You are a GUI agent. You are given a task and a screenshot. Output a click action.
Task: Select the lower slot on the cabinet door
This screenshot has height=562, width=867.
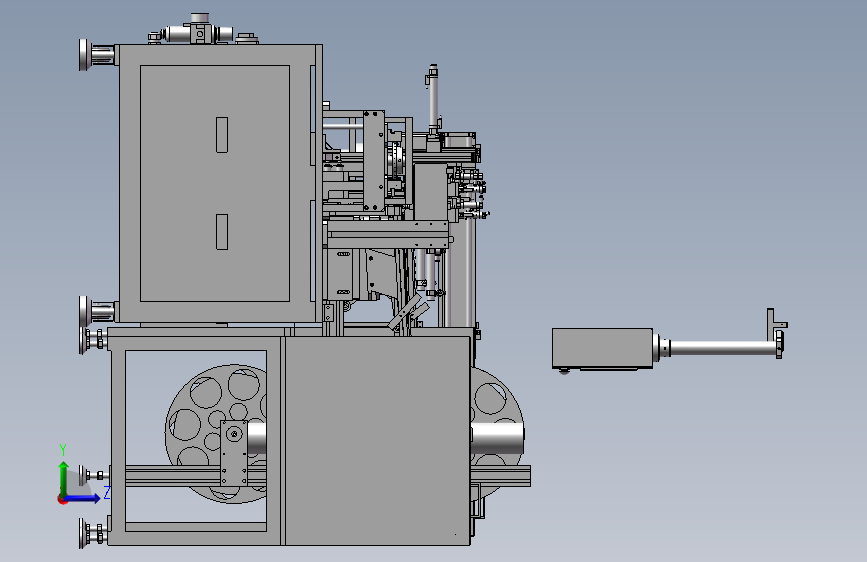point(222,232)
